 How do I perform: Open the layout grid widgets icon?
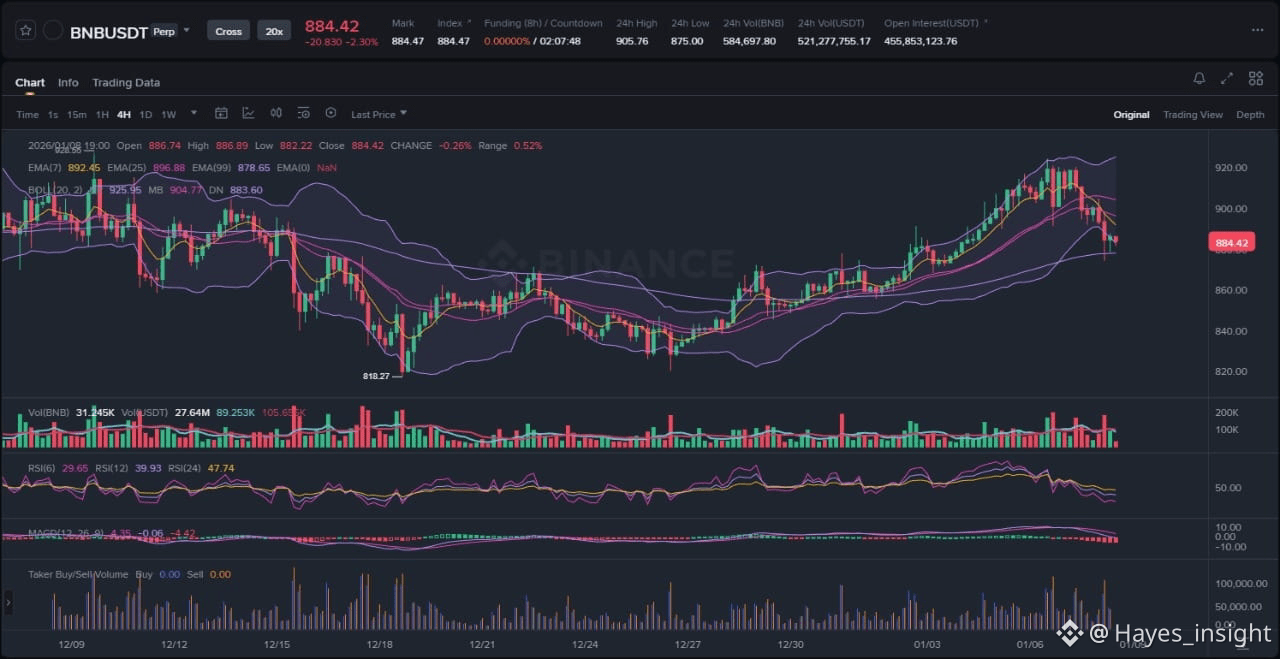tap(1256, 79)
